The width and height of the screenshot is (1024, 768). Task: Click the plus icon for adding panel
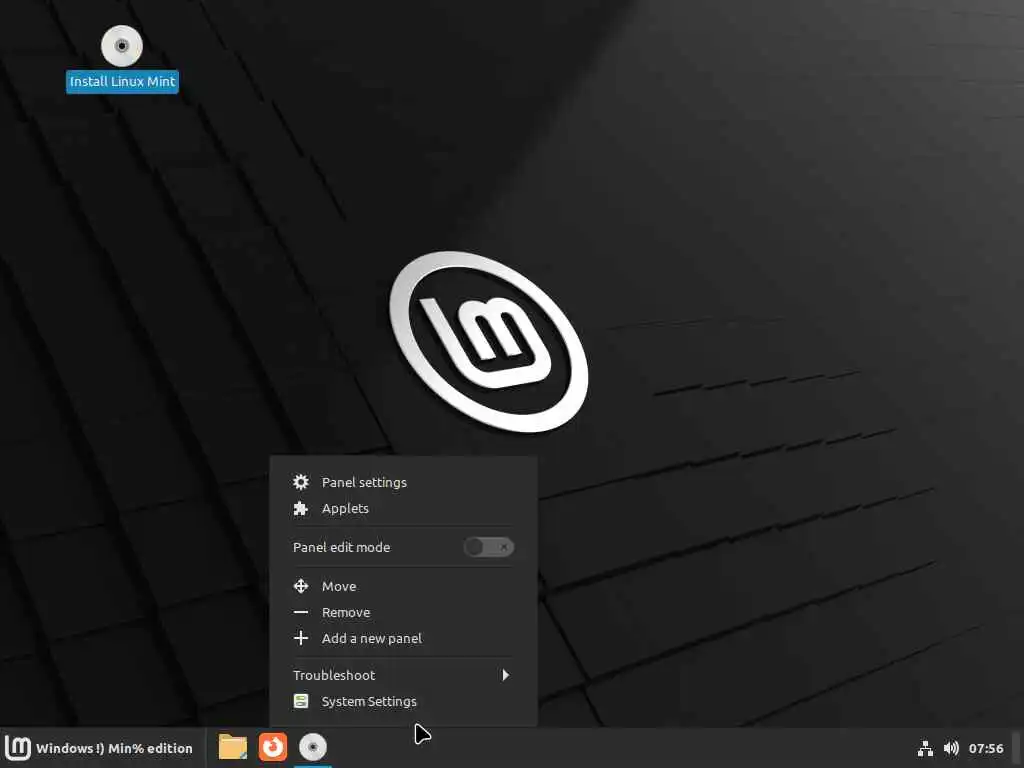(300, 638)
